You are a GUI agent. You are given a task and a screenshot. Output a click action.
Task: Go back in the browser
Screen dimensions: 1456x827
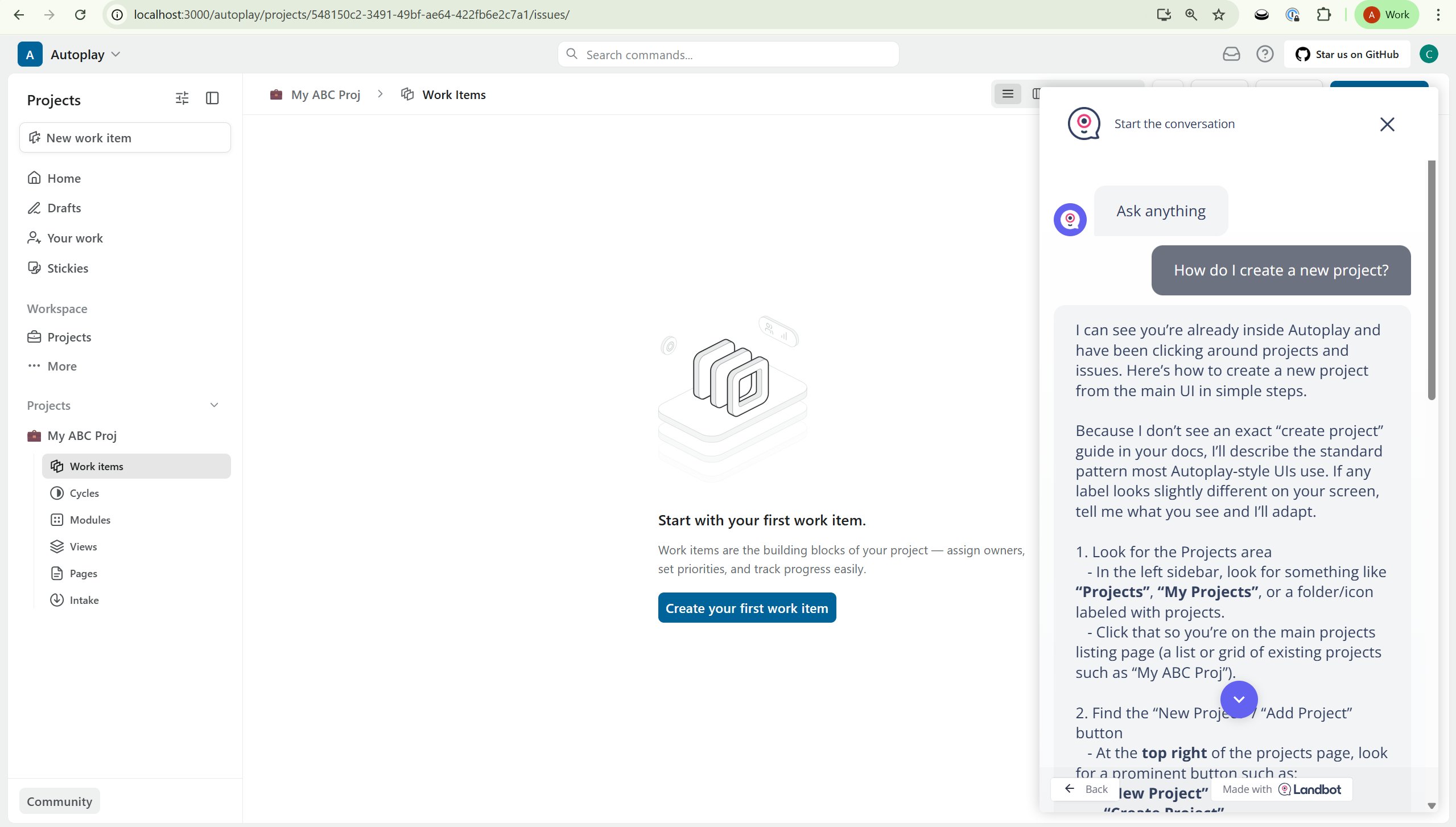click(19, 15)
